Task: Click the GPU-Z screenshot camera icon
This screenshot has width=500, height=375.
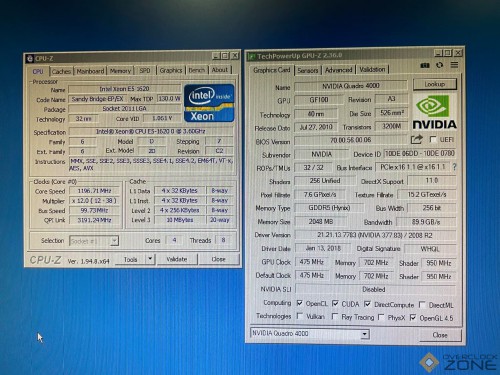Action: [x=425, y=65]
